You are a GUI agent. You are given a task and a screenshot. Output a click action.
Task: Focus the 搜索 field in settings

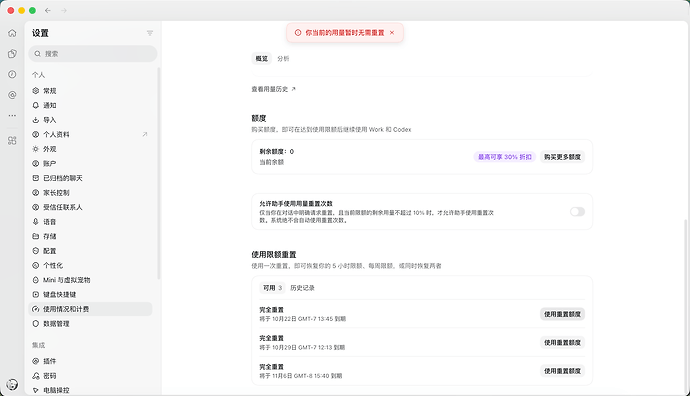(x=93, y=54)
